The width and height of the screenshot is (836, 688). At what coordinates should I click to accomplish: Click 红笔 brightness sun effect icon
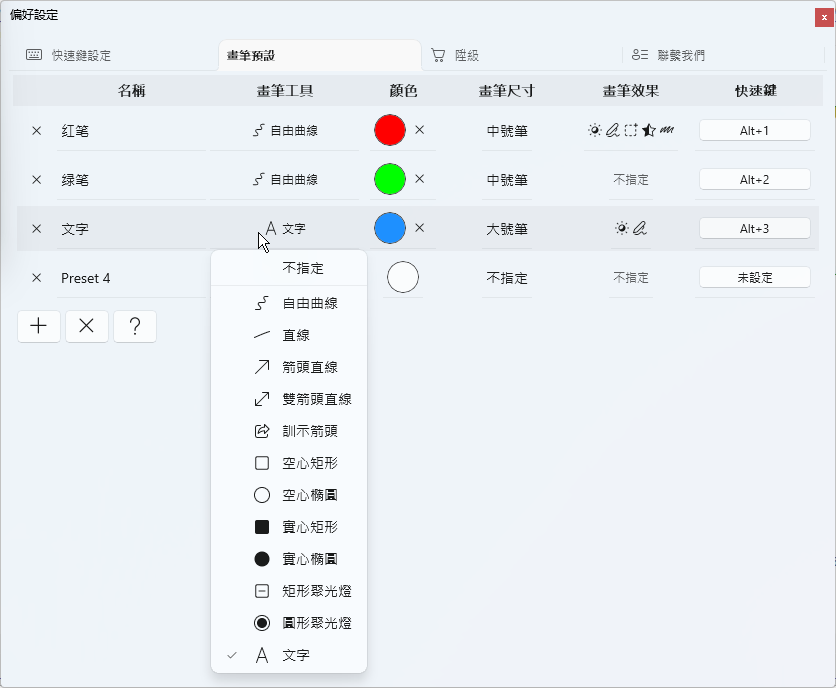(x=594, y=130)
